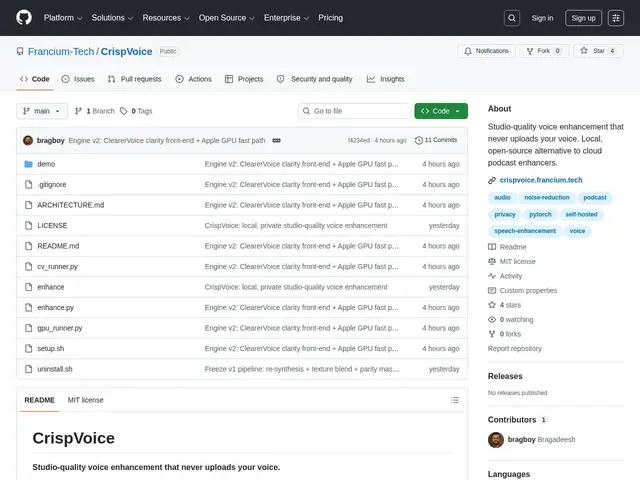Image resolution: width=640 pixels, height=480 pixels.
Task: Open README.md in the file list
Action: [58, 246]
